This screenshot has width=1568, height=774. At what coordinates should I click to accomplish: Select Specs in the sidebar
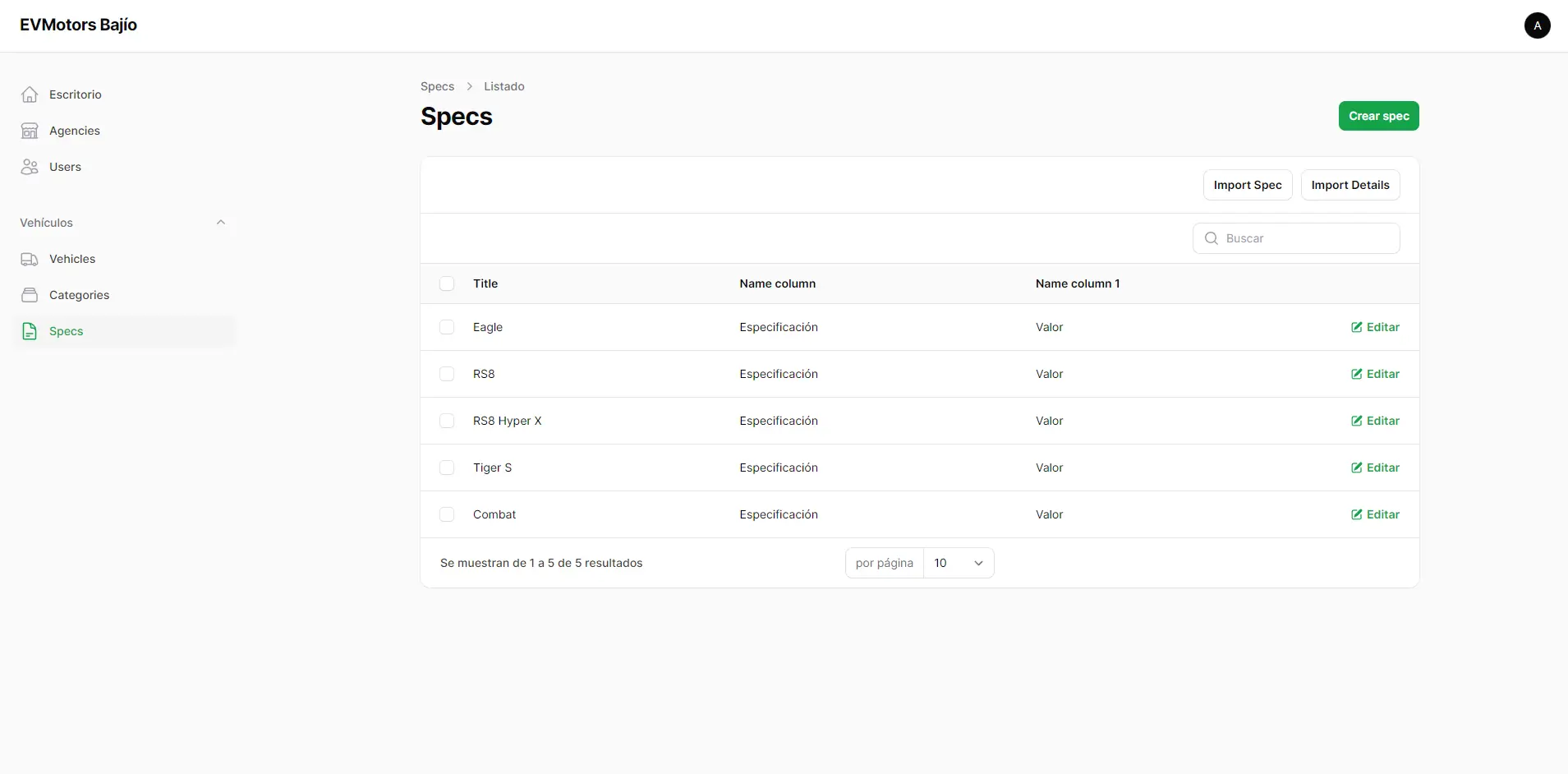125,331
